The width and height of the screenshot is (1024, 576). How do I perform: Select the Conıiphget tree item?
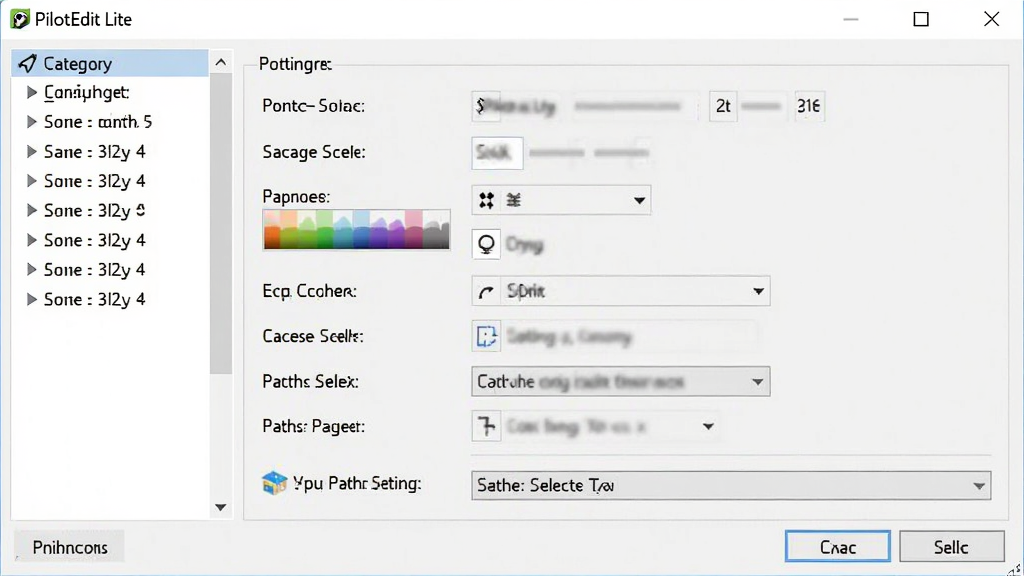(x=86, y=92)
